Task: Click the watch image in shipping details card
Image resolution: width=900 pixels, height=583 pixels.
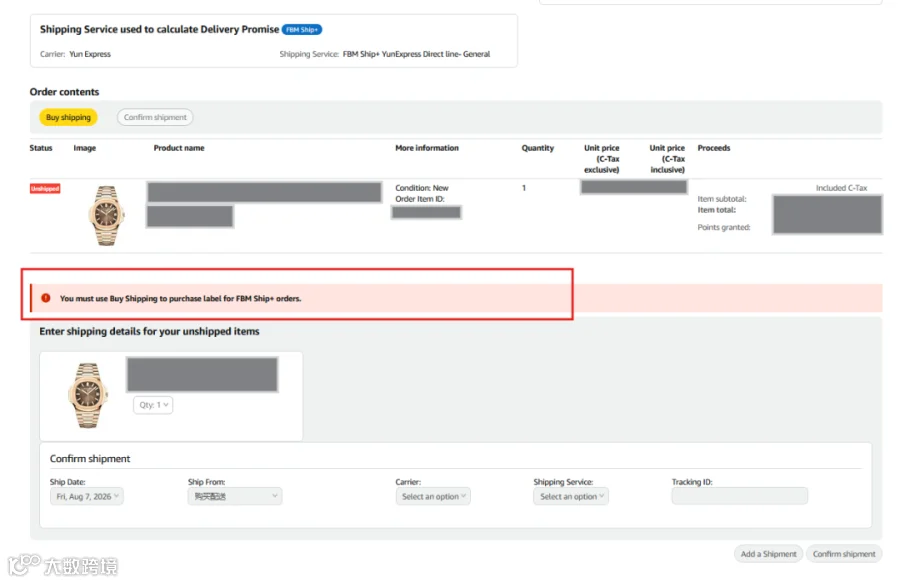Action: click(x=88, y=395)
